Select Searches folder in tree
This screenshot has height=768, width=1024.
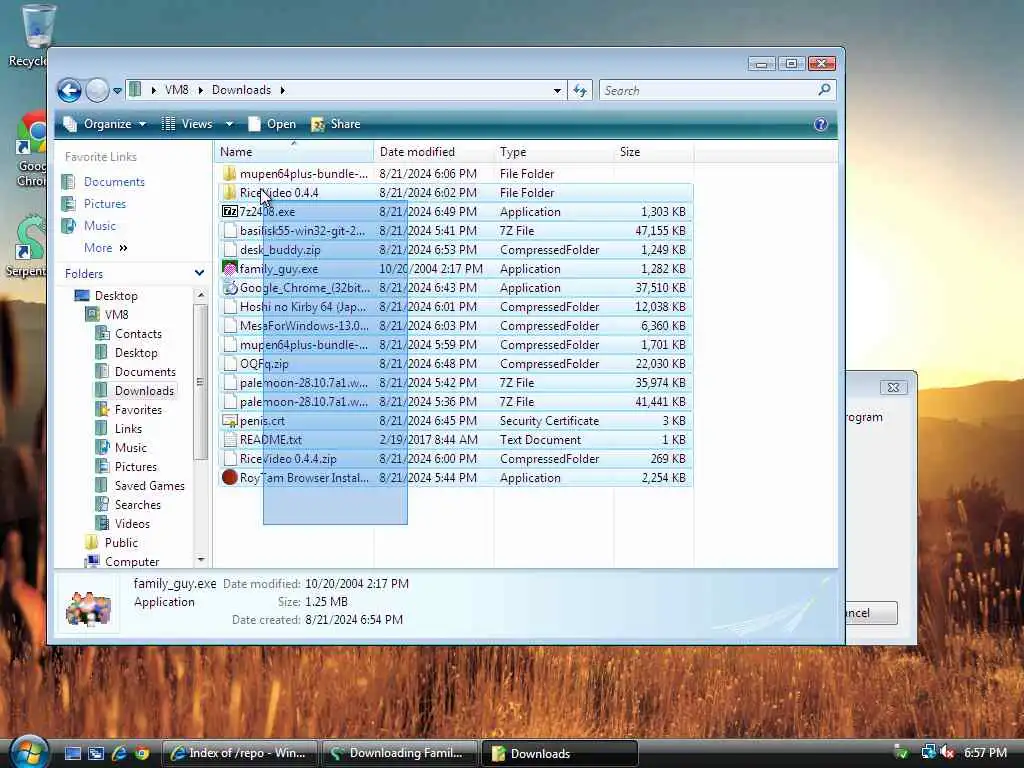coord(129,505)
